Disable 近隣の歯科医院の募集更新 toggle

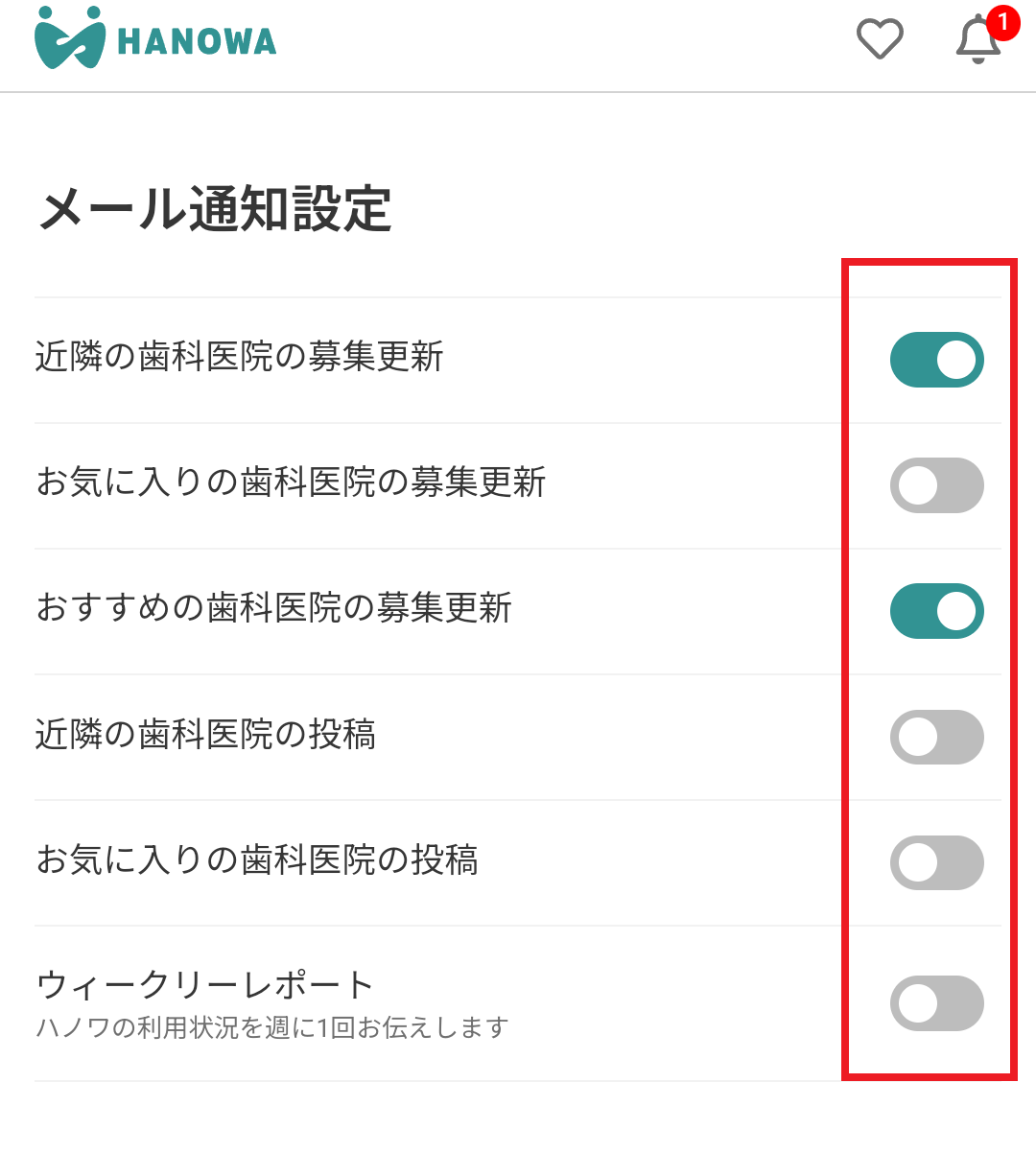(x=936, y=360)
